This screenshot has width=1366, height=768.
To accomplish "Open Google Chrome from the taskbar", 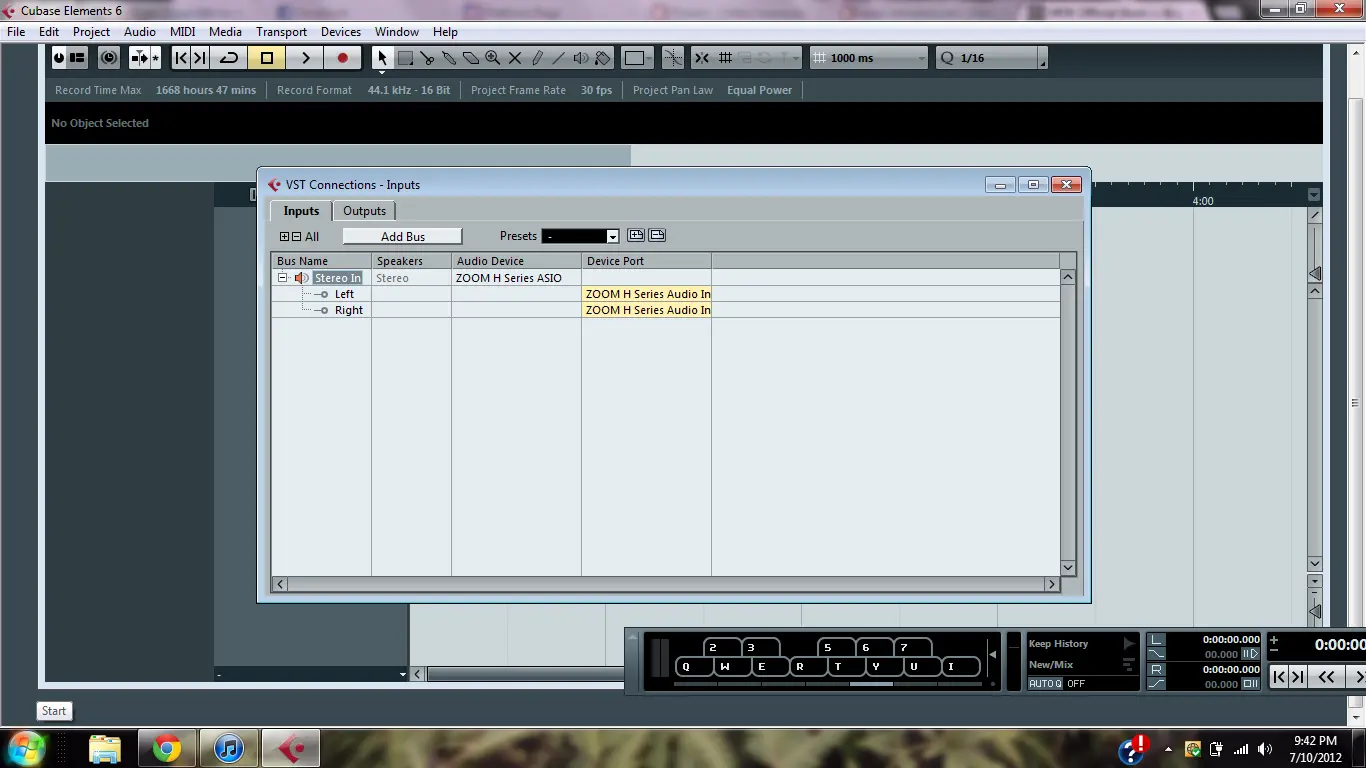I will (167, 747).
